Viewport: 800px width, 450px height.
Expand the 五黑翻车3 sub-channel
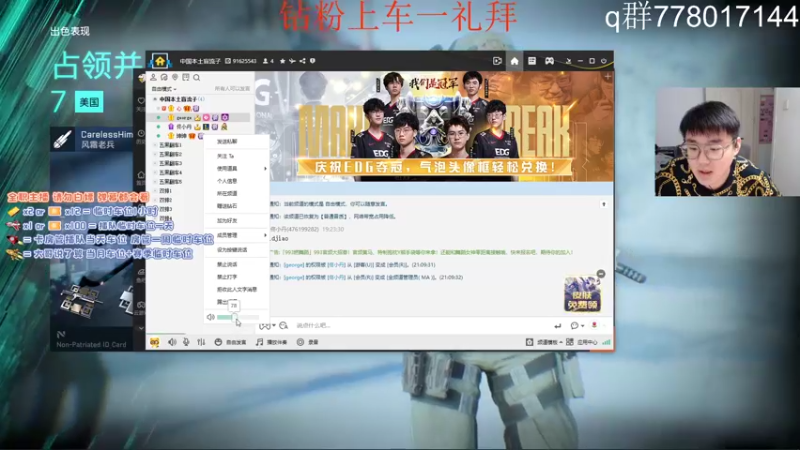(156, 163)
